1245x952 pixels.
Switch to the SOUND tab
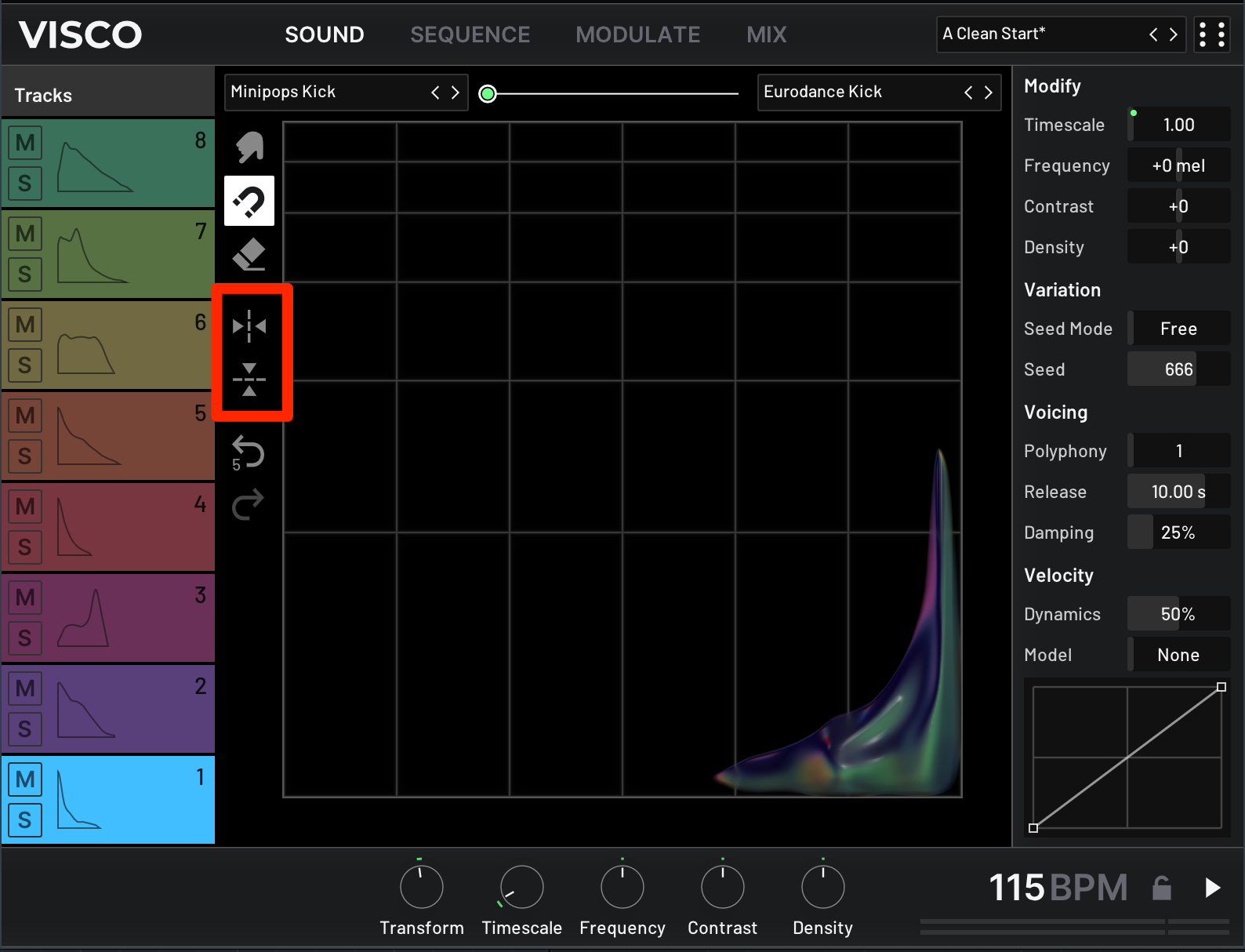point(325,35)
